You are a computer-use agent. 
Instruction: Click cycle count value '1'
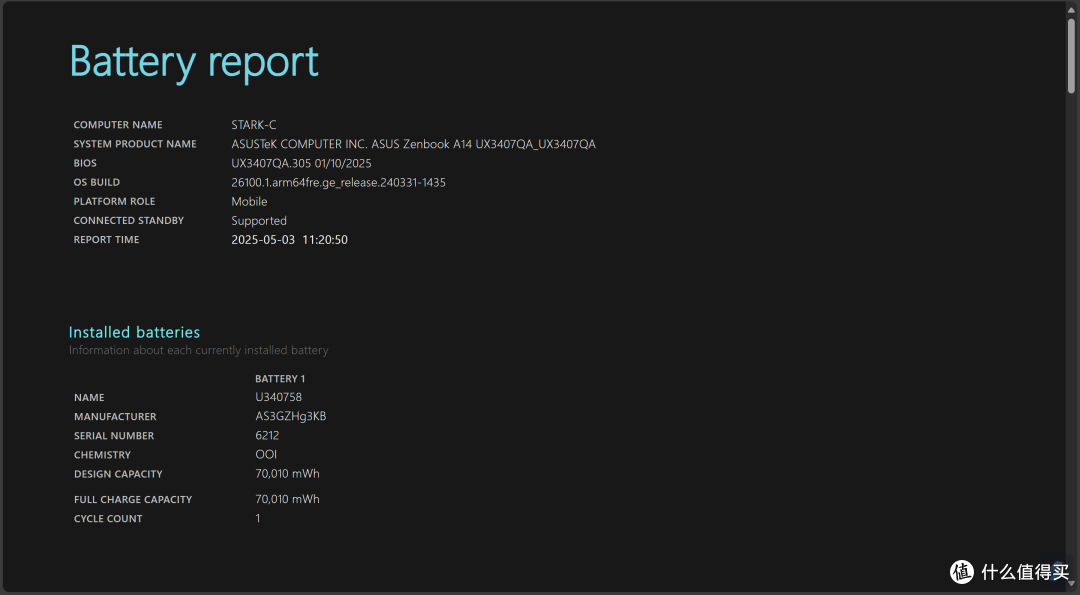[x=258, y=519]
